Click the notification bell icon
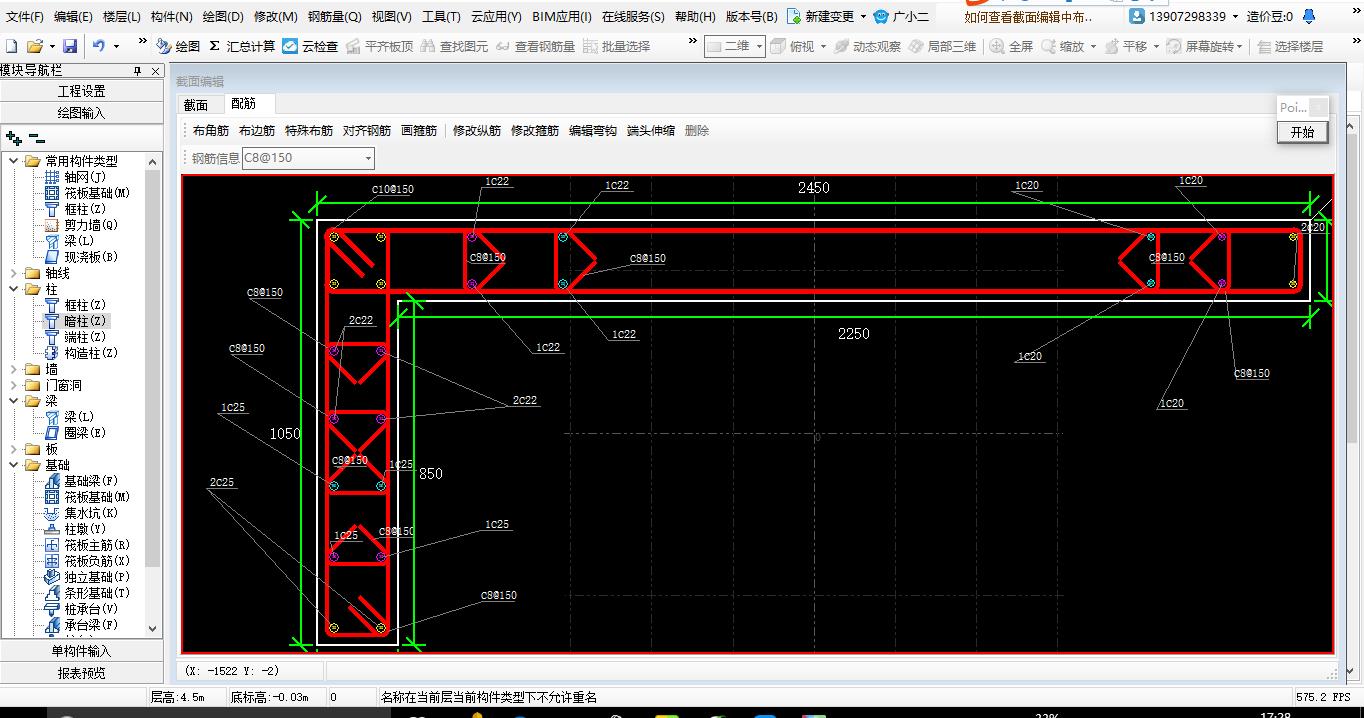Image resolution: width=1364 pixels, height=718 pixels. (1309, 16)
